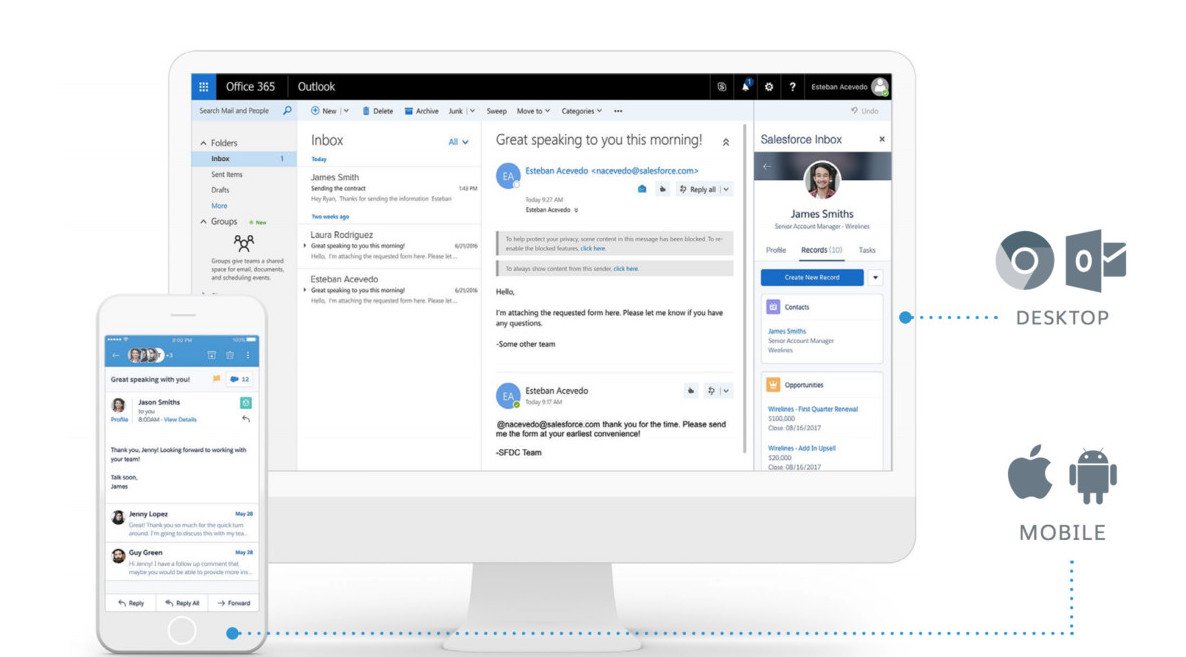Open dropdown next to Create New Record
This screenshot has height=657, width=1186.
[x=875, y=277]
